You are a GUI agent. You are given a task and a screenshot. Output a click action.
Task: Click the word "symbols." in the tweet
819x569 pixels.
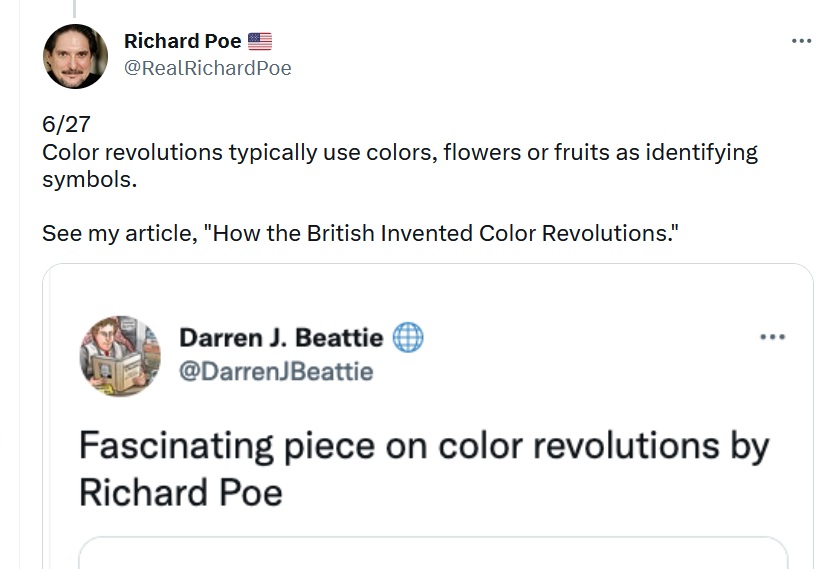click(x=89, y=180)
